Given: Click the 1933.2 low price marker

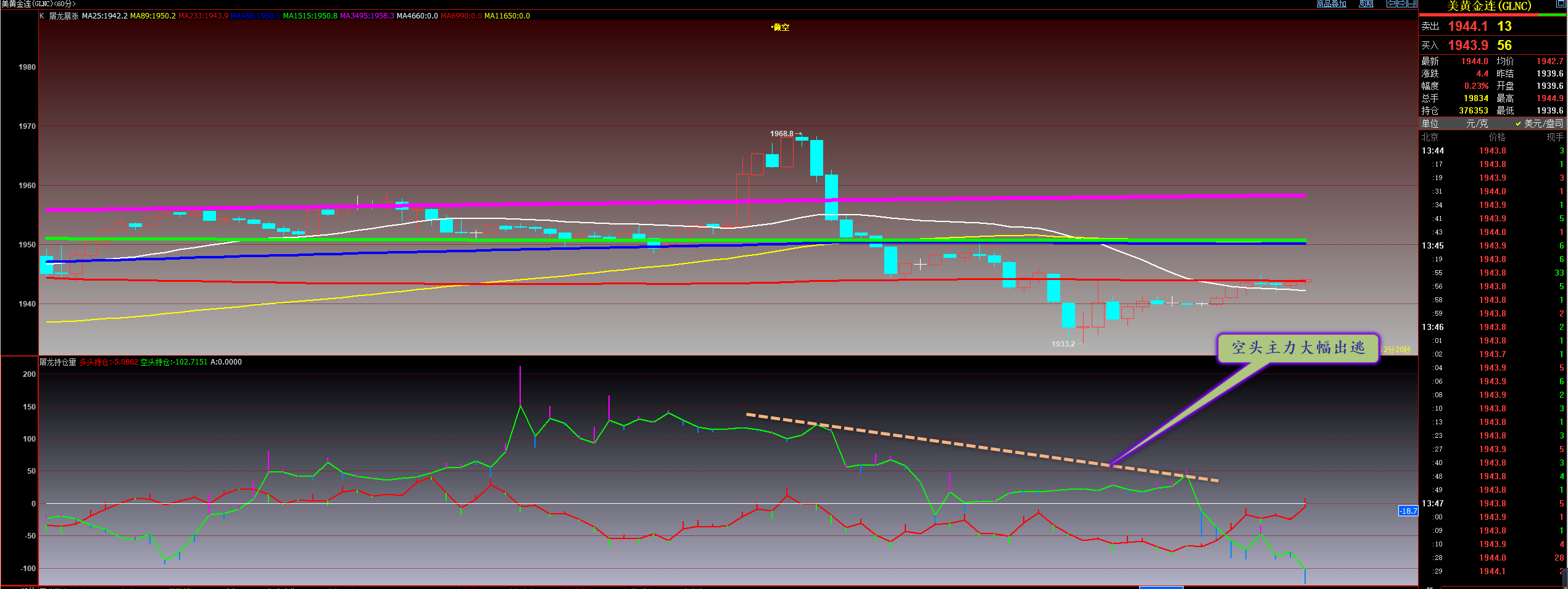Looking at the screenshot, I should click(x=1063, y=344).
